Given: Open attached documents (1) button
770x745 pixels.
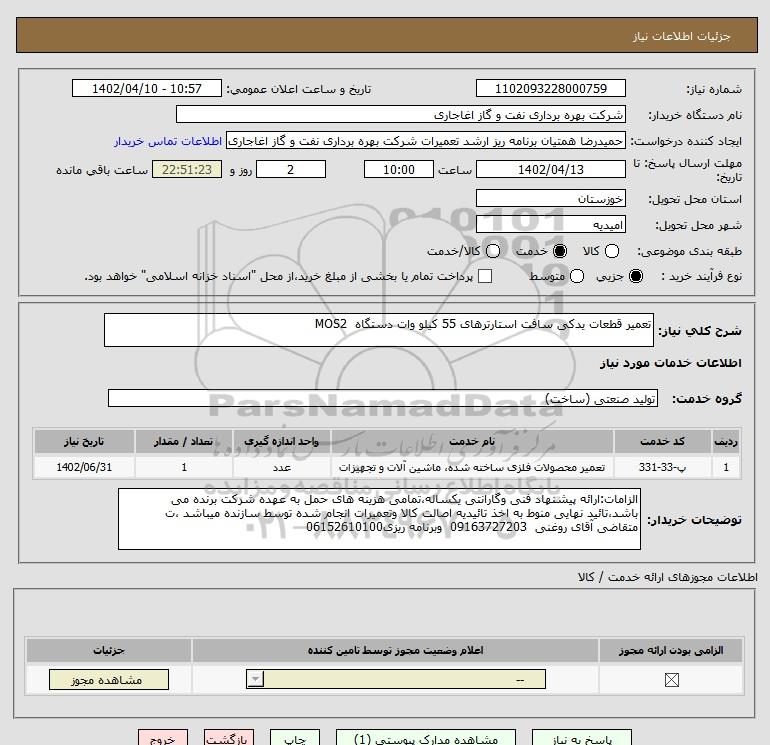Looking at the screenshot, I should [x=426, y=738].
